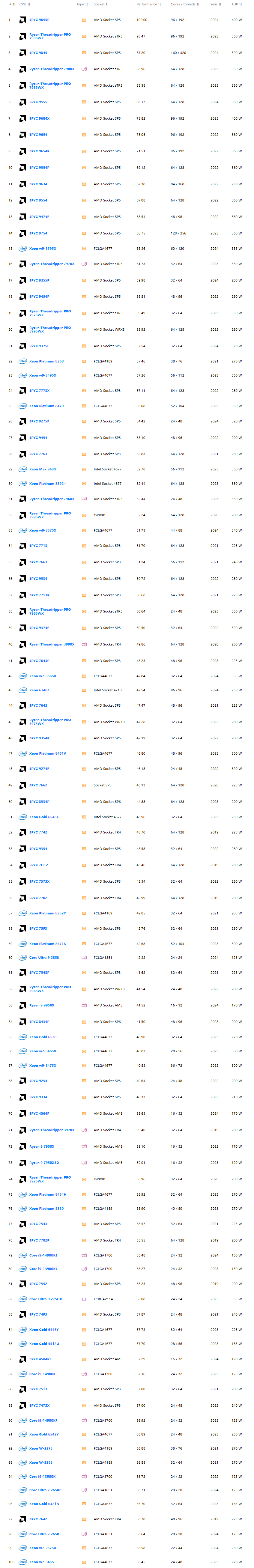Open the EPYC 9684X link
This screenshot has height=1568, width=254.
coord(40,119)
